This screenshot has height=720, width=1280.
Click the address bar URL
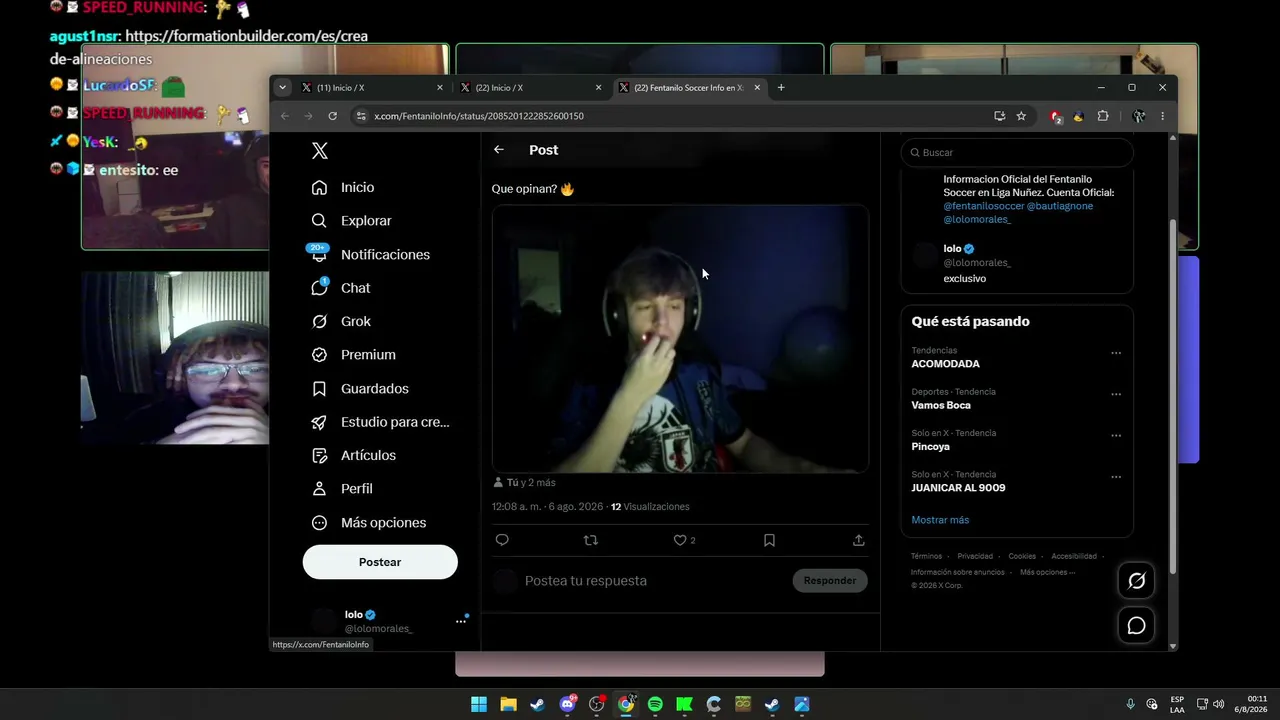(479, 116)
